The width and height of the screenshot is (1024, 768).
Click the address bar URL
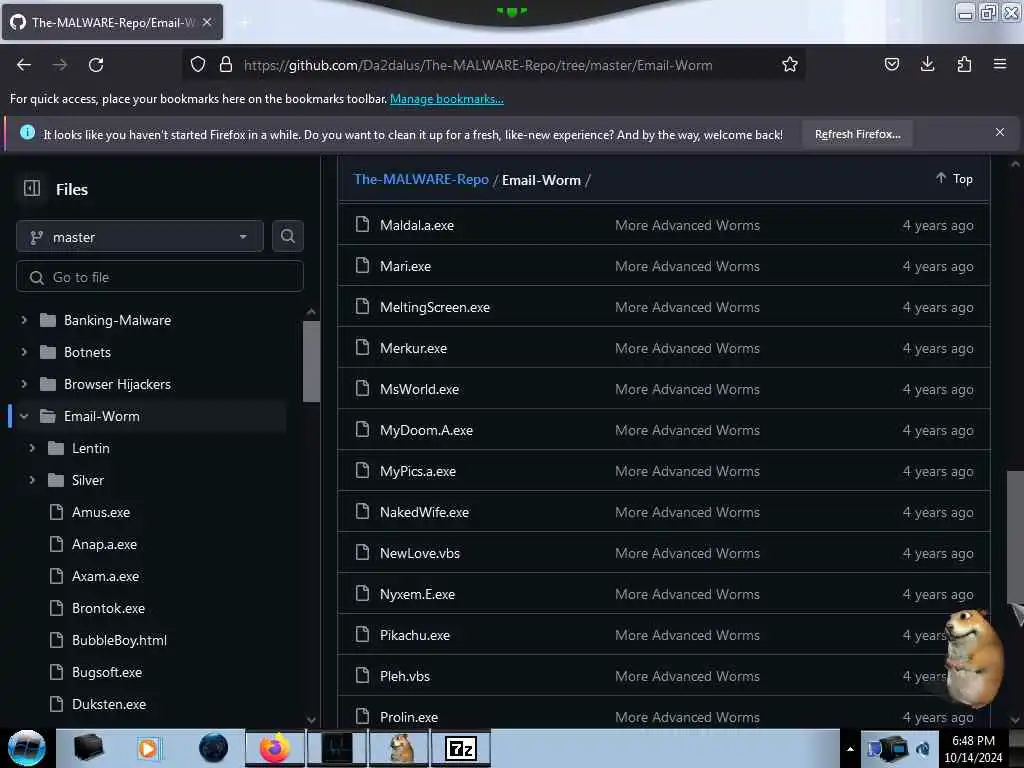click(477, 65)
